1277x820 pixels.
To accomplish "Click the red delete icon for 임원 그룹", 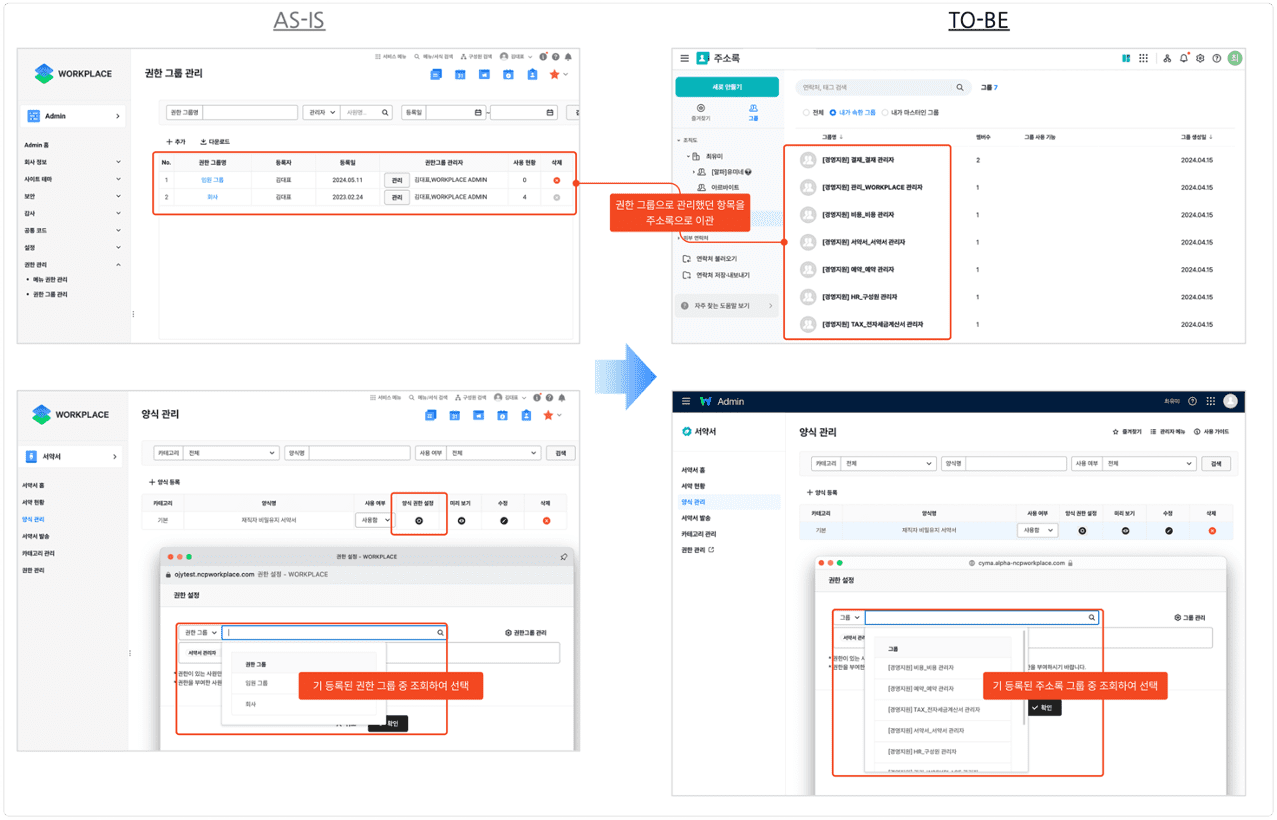I will [x=557, y=180].
